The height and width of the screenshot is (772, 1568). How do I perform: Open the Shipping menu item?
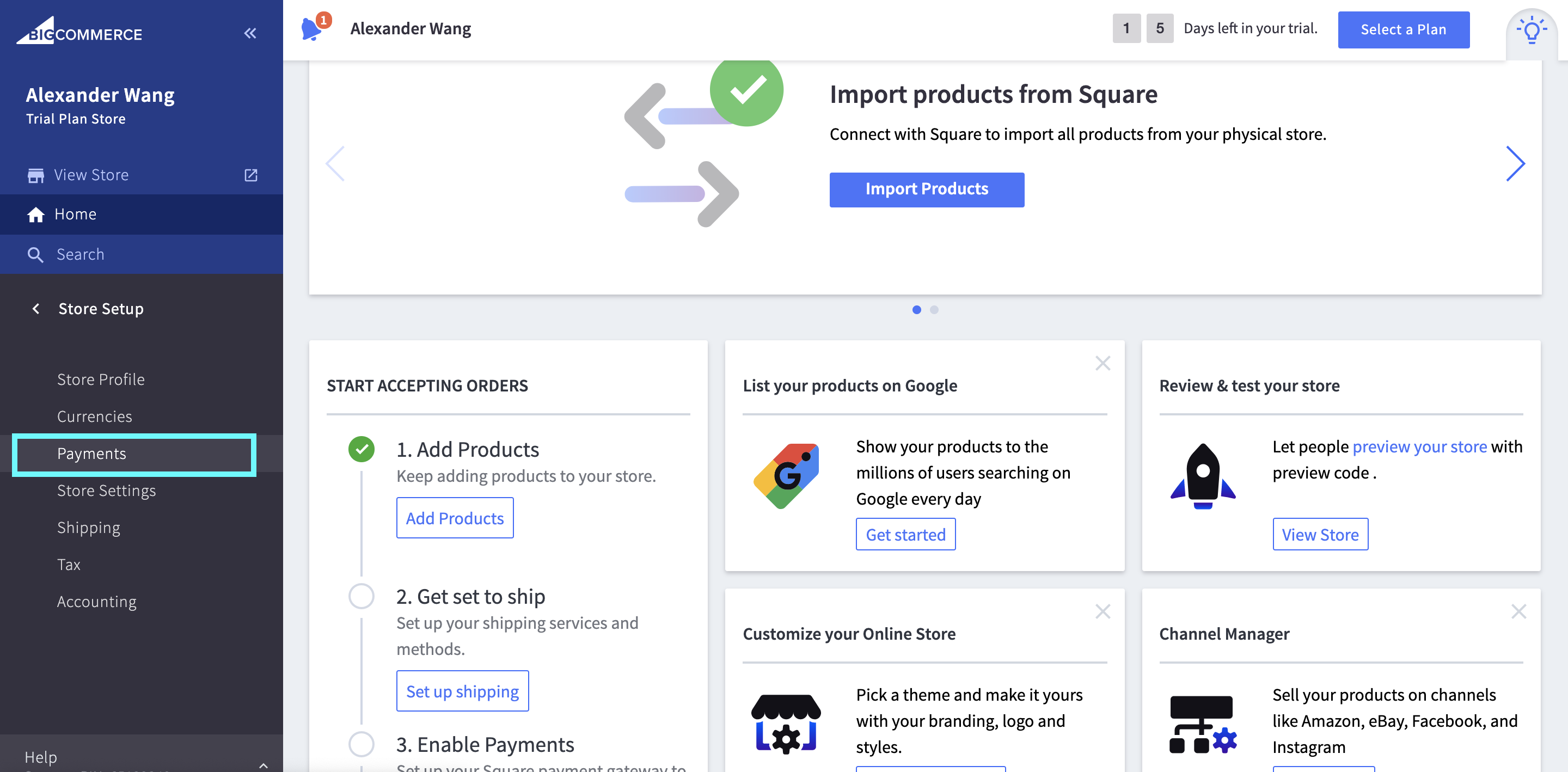(89, 527)
